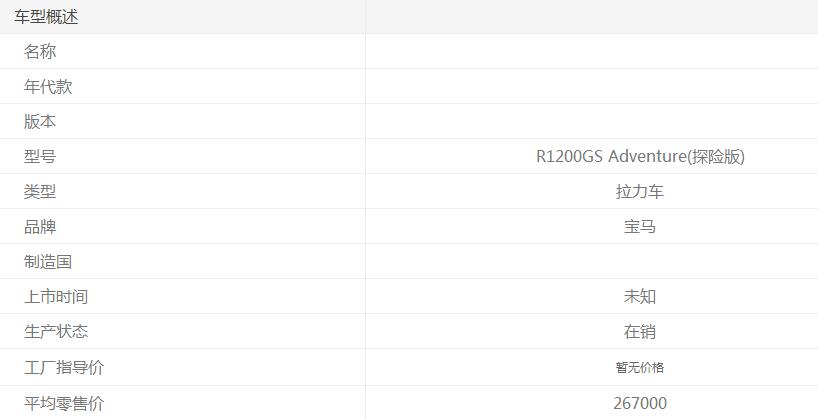818x419 pixels.
Task: Select the 制造国 row label
Action: click(48, 262)
